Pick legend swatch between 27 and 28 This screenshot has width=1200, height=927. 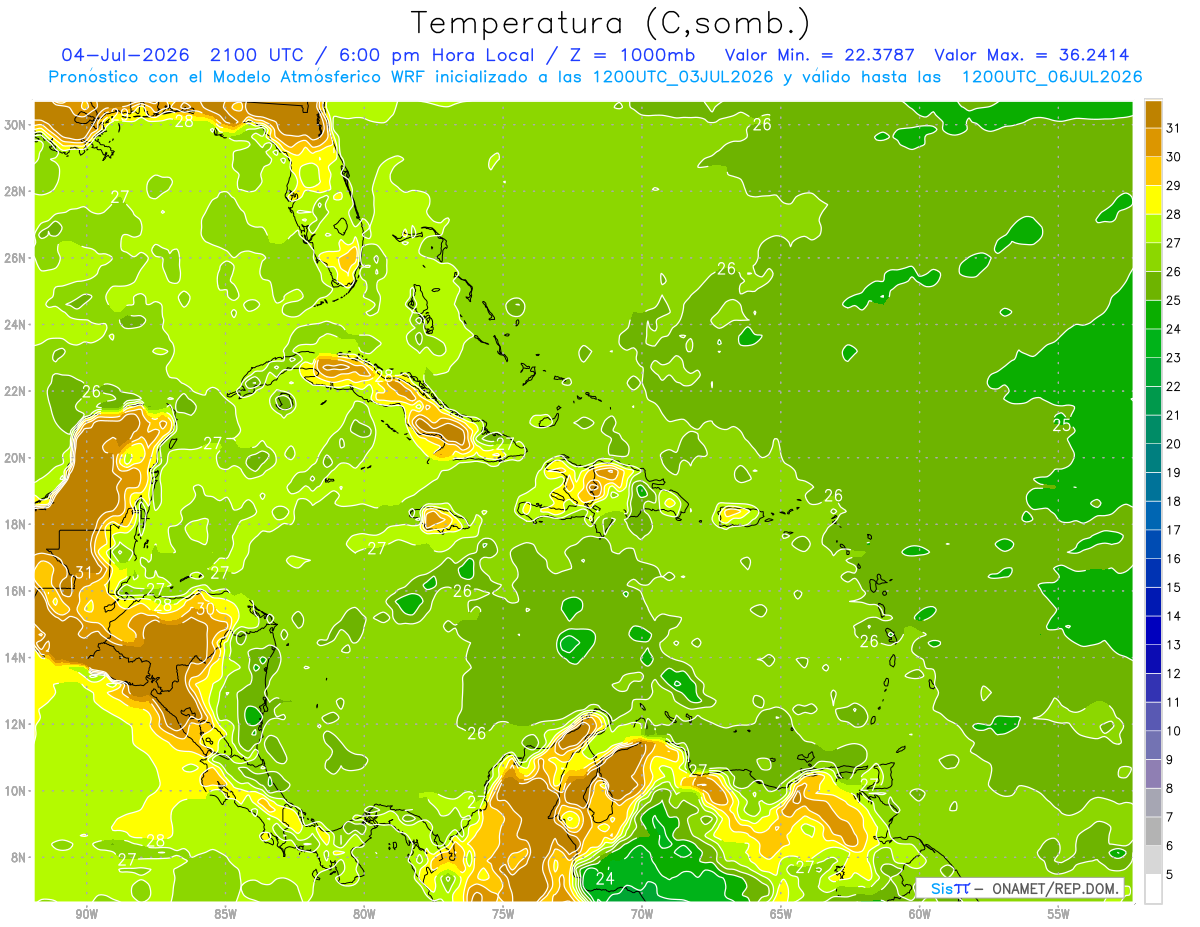[1153, 228]
